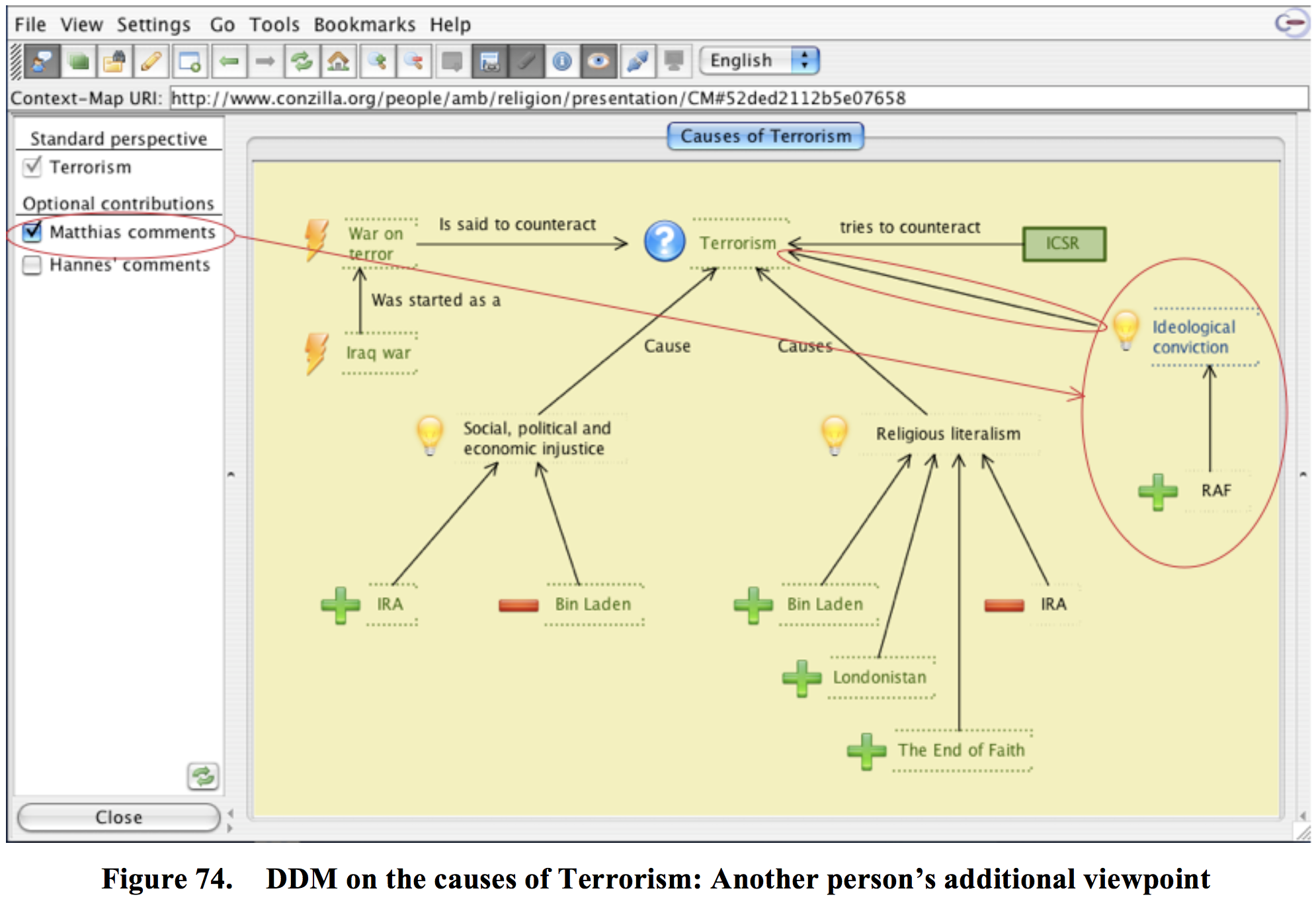Click the Context-Map URI input field
The image size is (1316, 907).
(737, 99)
